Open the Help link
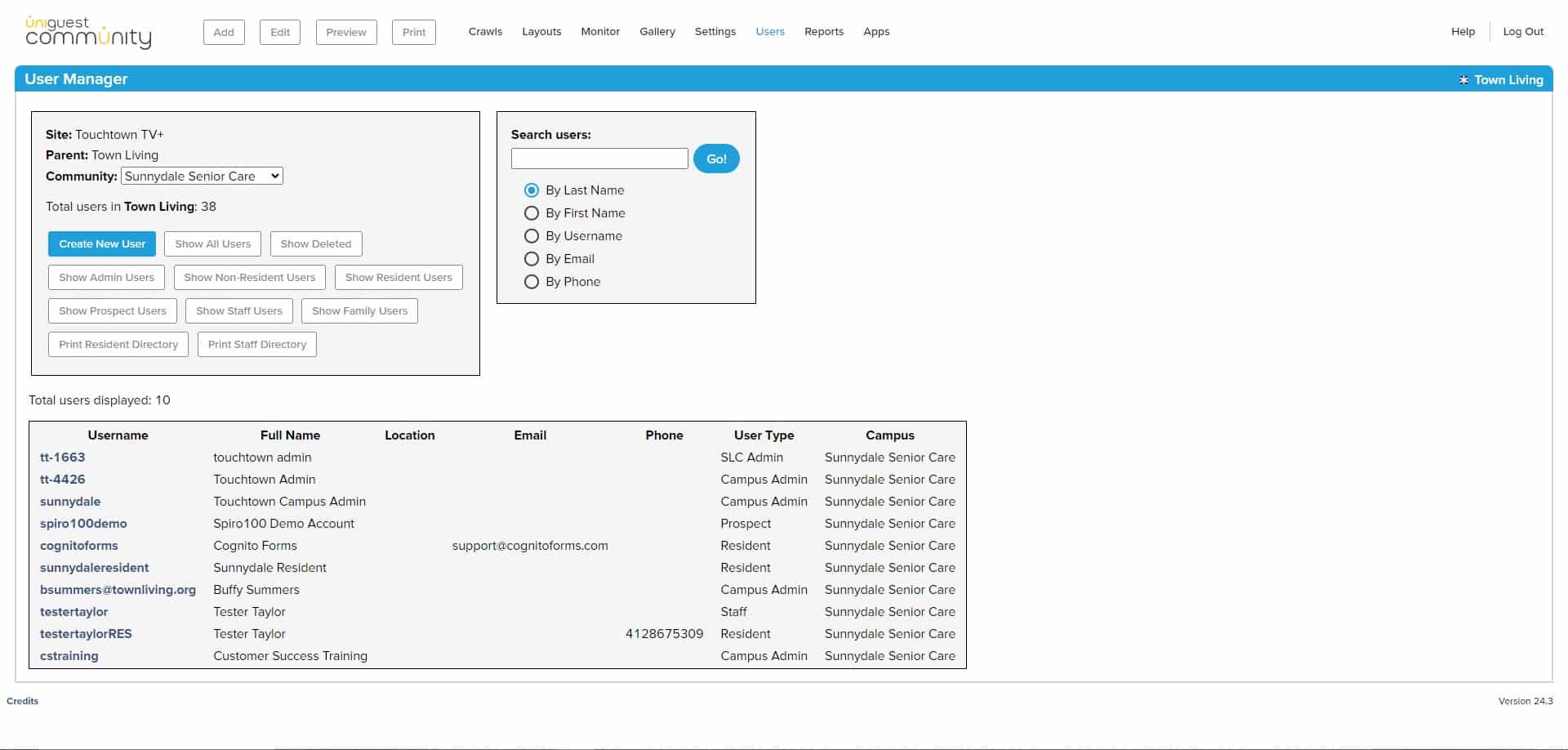The height and width of the screenshot is (750, 1568). tap(1463, 32)
